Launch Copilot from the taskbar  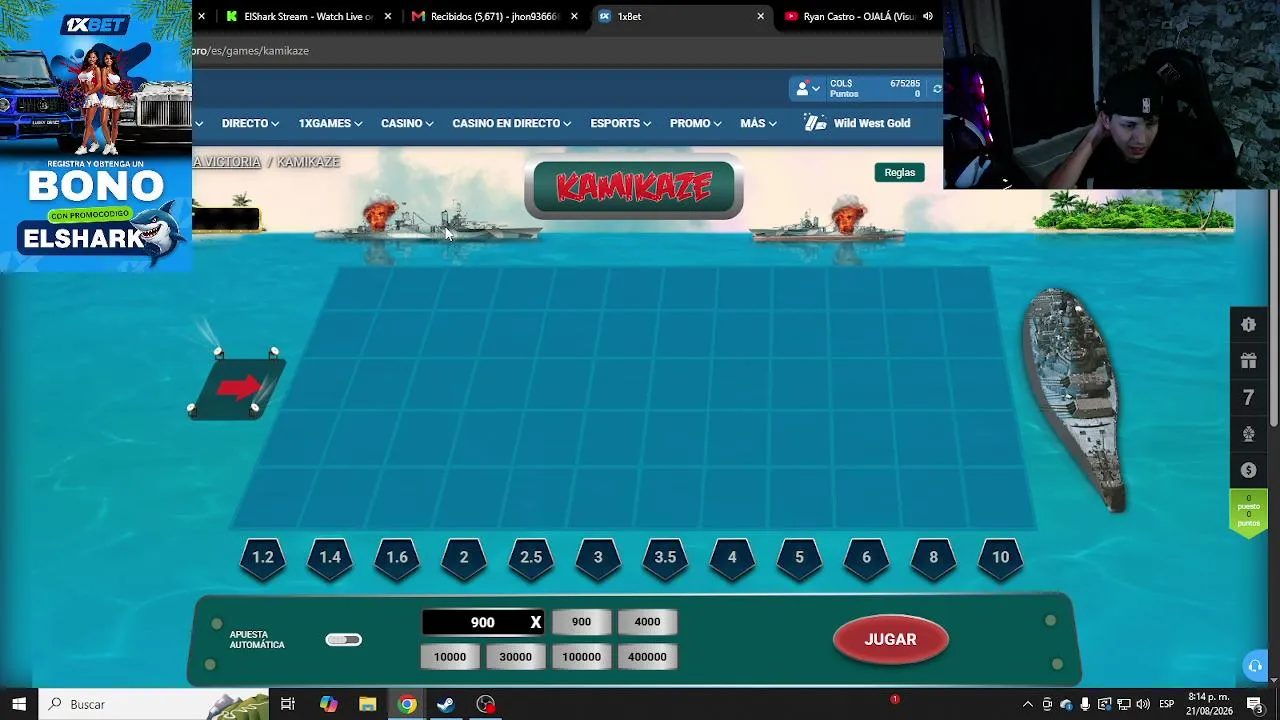coord(328,704)
